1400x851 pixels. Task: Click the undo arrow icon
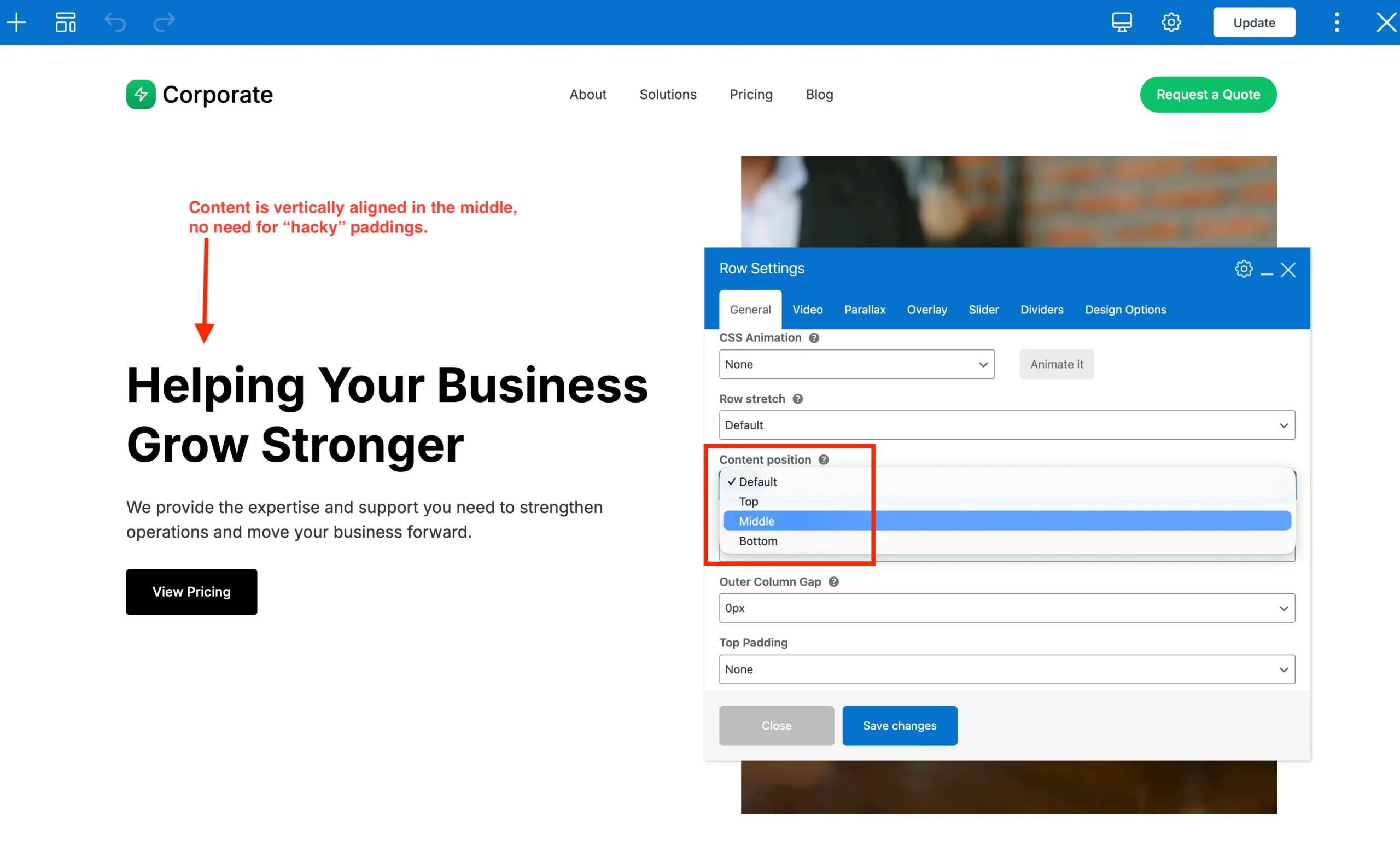115,23
